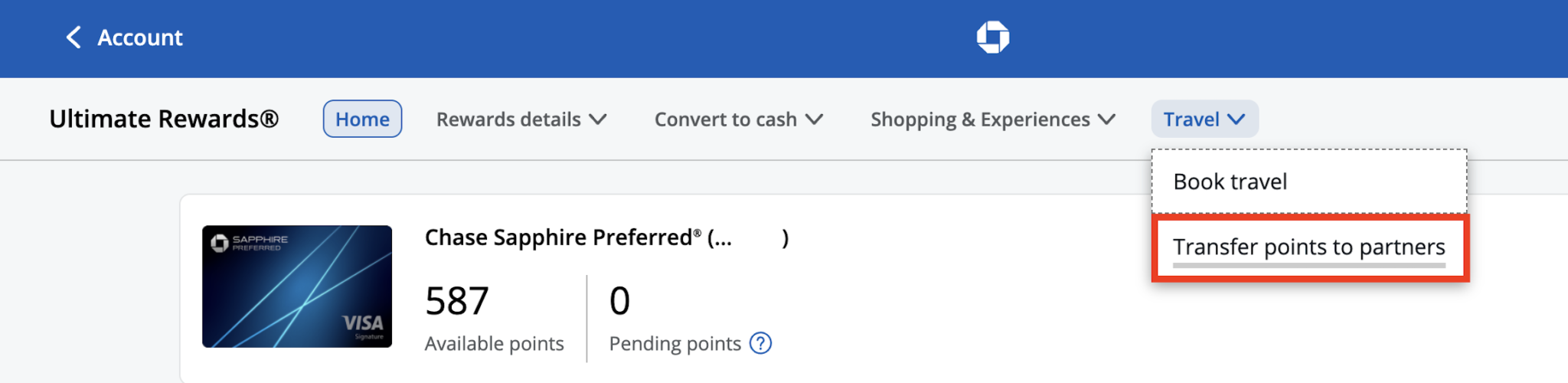
Task: Click the Chase octagon logo in header
Action: tap(993, 37)
